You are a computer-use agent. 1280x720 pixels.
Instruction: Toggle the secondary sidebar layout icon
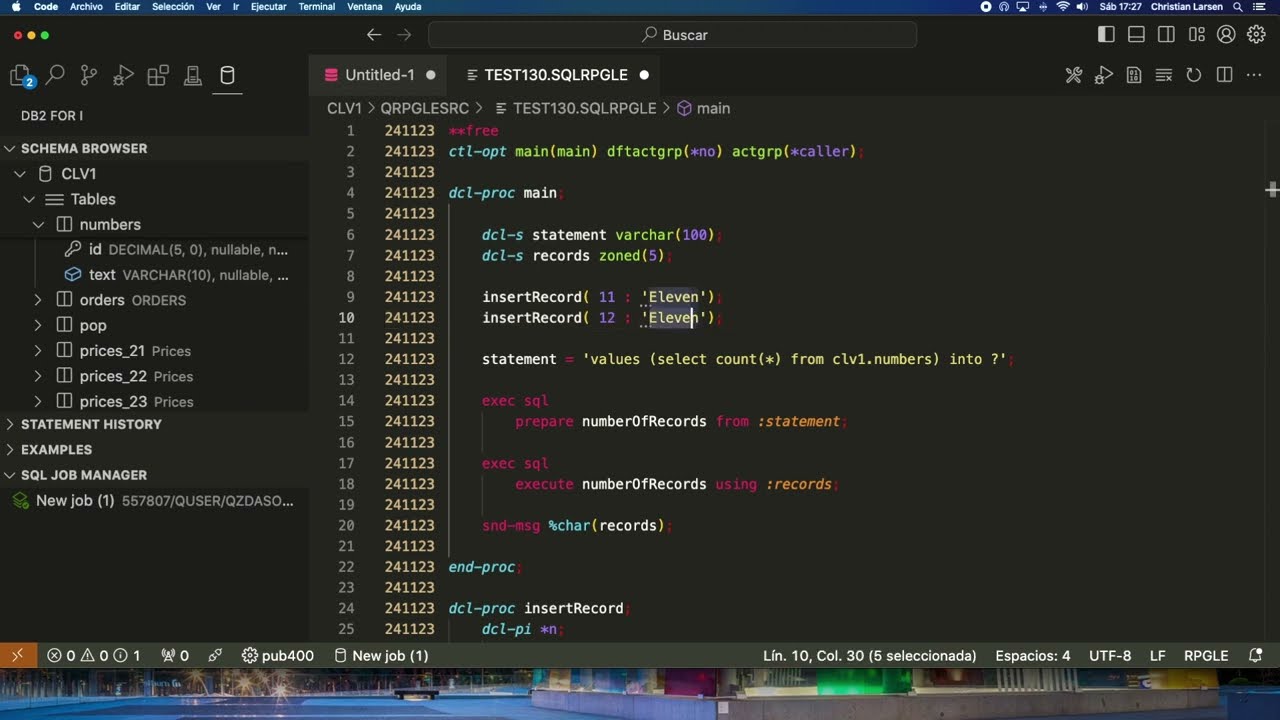pyautogui.click(x=1166, y=35)
